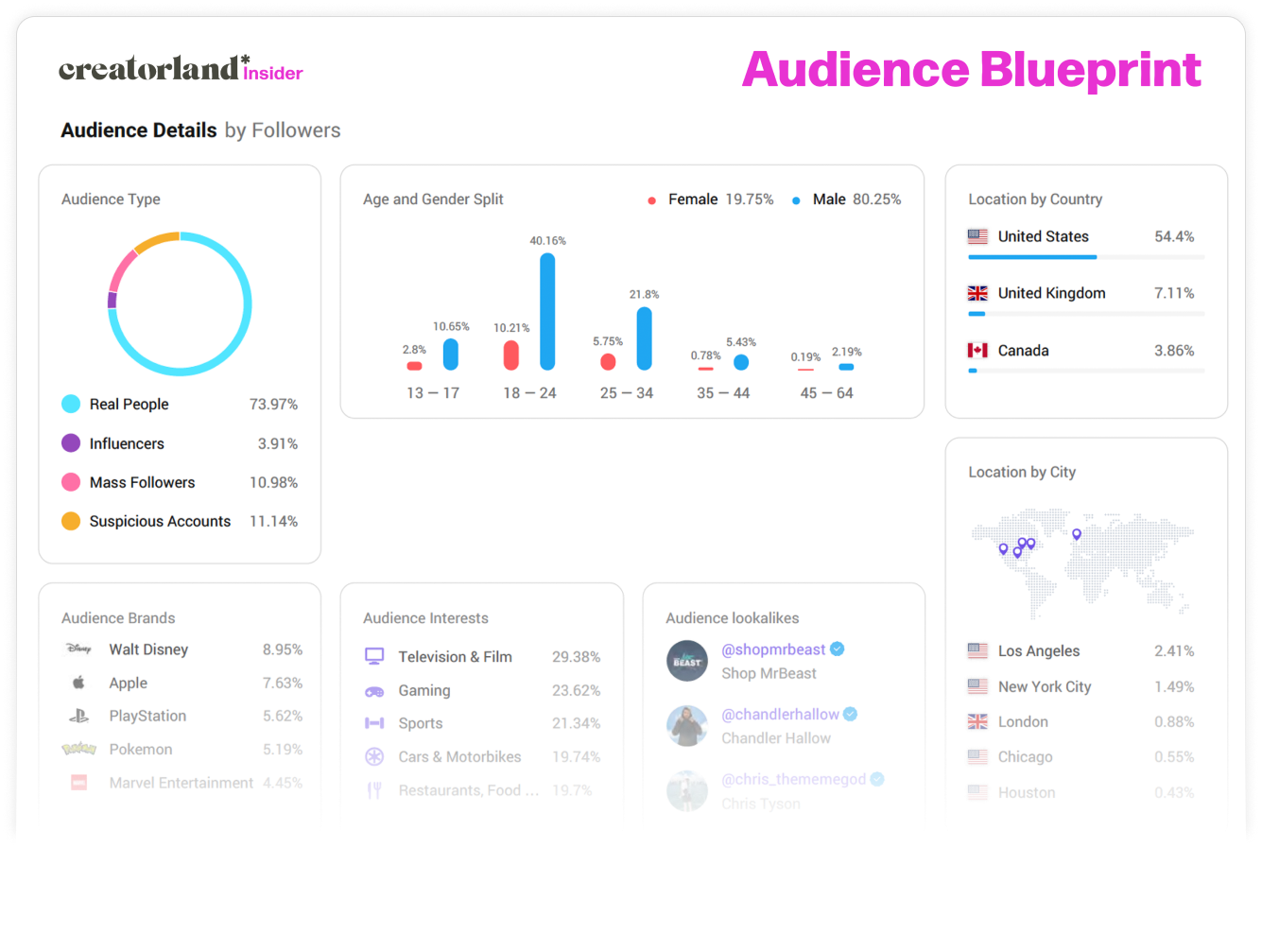The height and width of the screenshot is (952, 1262).
Task: Click the flag next to Chicago
Action: pos(977,756)
